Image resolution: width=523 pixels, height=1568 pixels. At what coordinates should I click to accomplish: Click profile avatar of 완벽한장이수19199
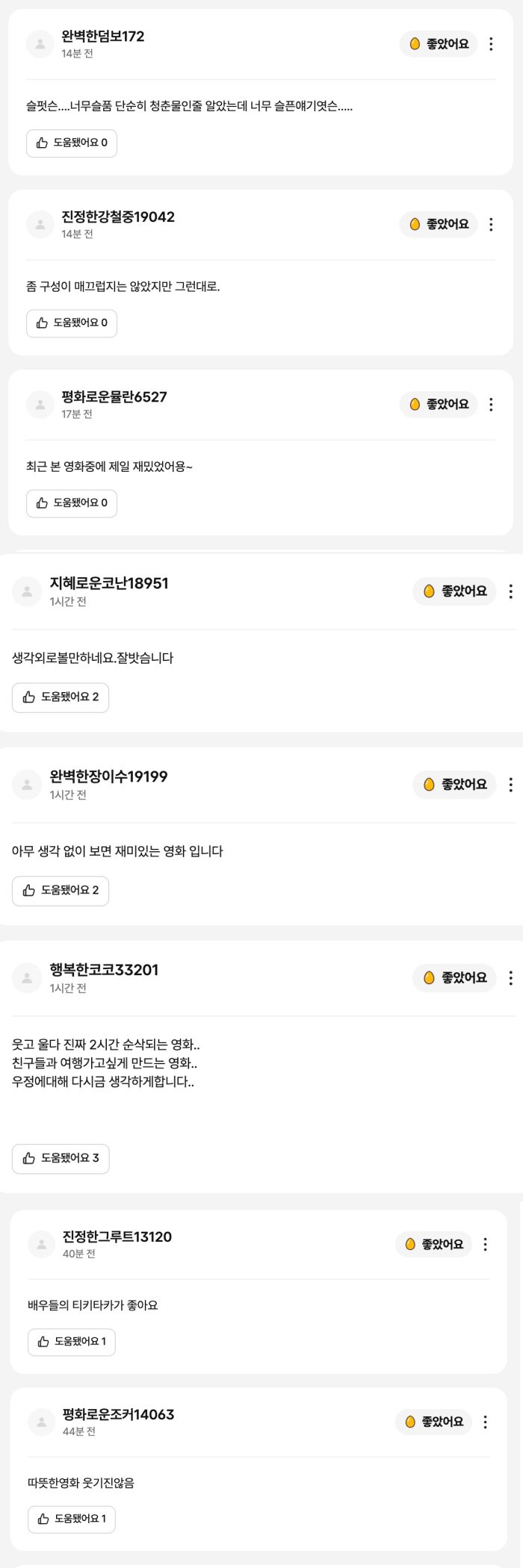tap(27, 785)
